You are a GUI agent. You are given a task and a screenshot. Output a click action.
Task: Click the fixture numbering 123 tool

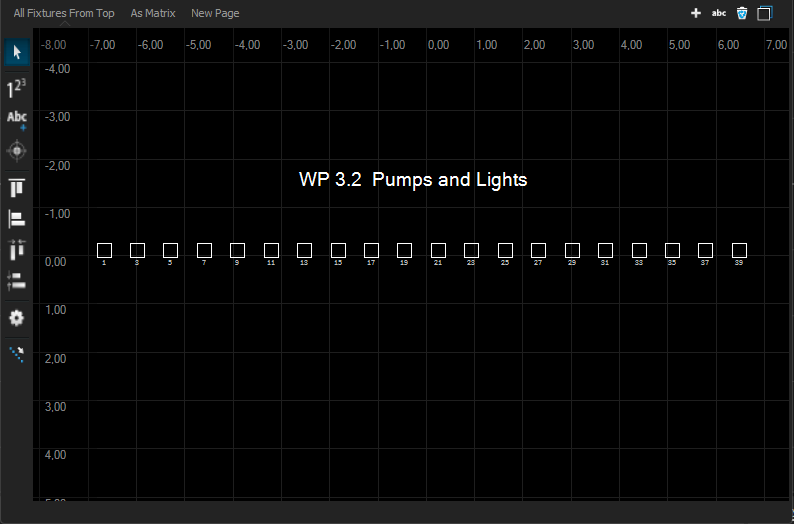point(17,88)
